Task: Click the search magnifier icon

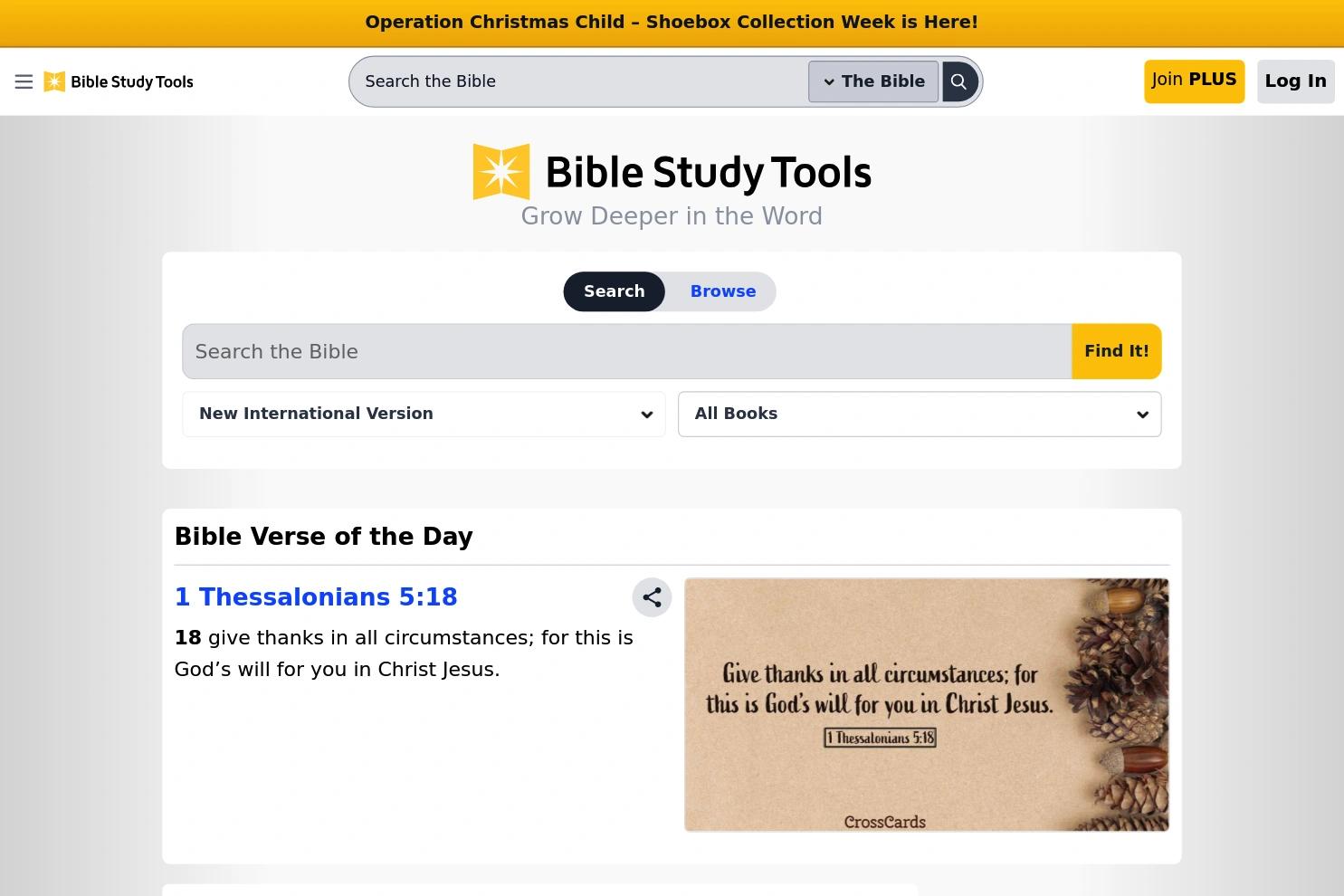Action: click(x=959, y=81)
